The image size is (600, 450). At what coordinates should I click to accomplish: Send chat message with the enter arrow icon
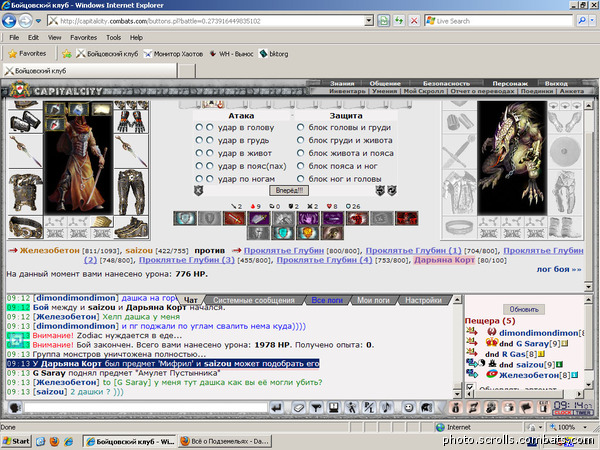click(276, 408)
